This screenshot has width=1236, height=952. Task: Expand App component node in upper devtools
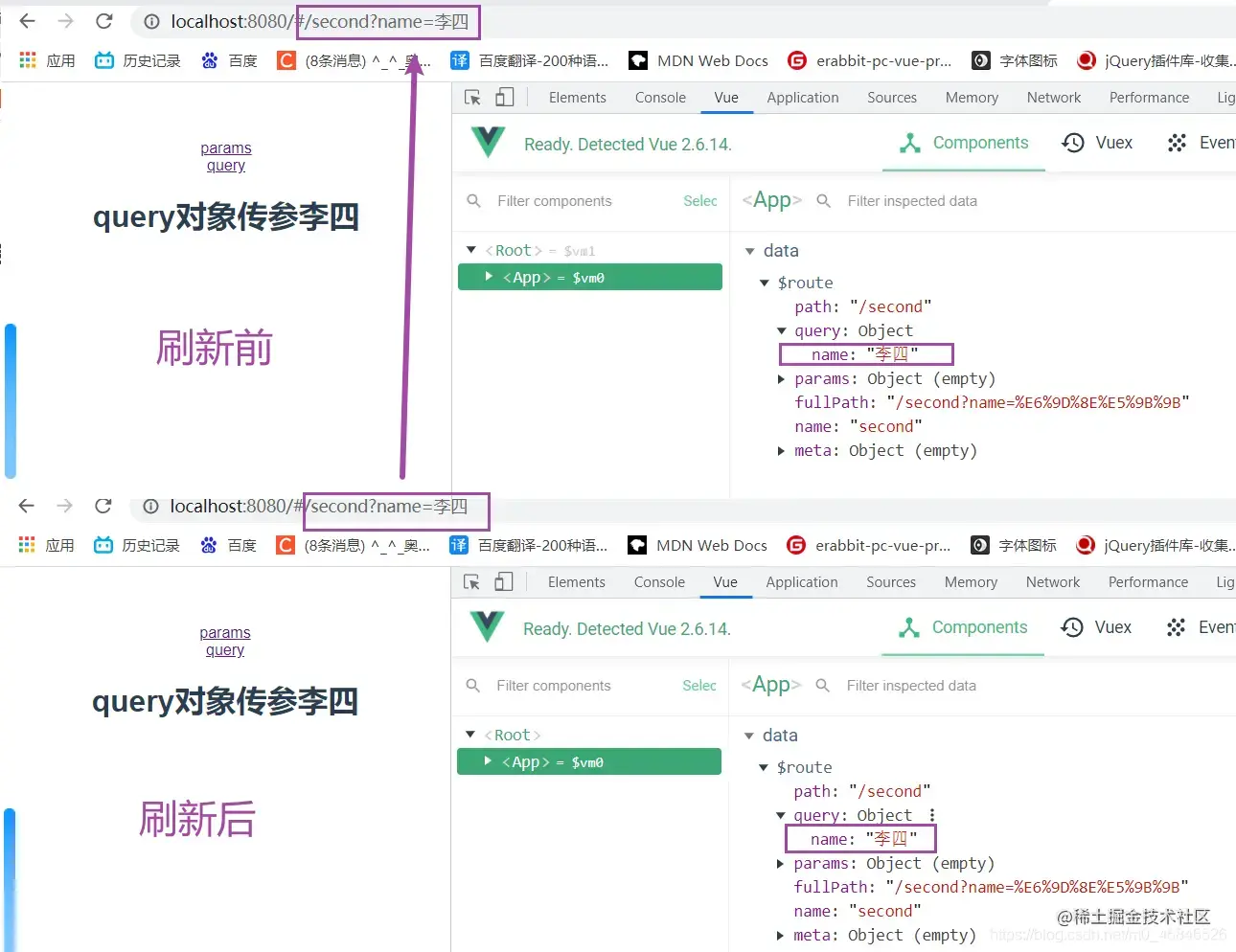click(x=489, y=277)
